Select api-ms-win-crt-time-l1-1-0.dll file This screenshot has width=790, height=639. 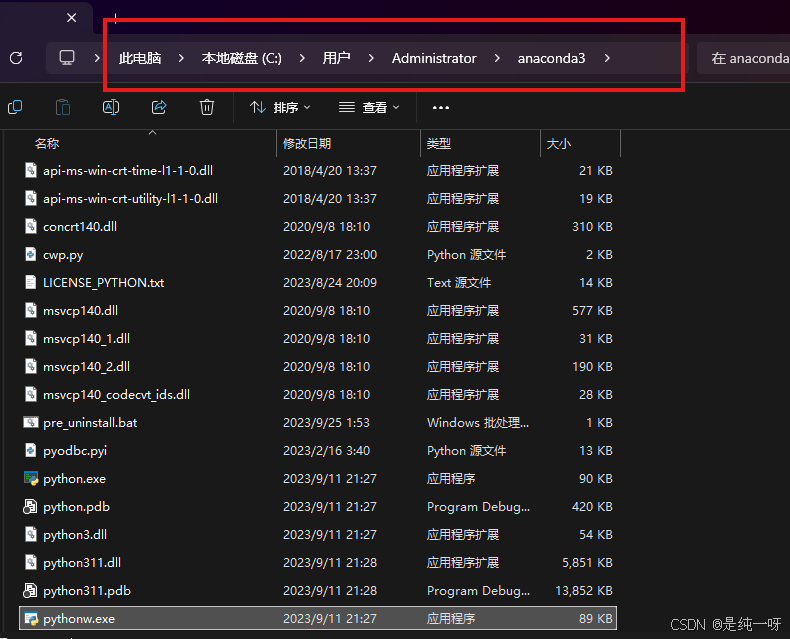coord(128,170)
